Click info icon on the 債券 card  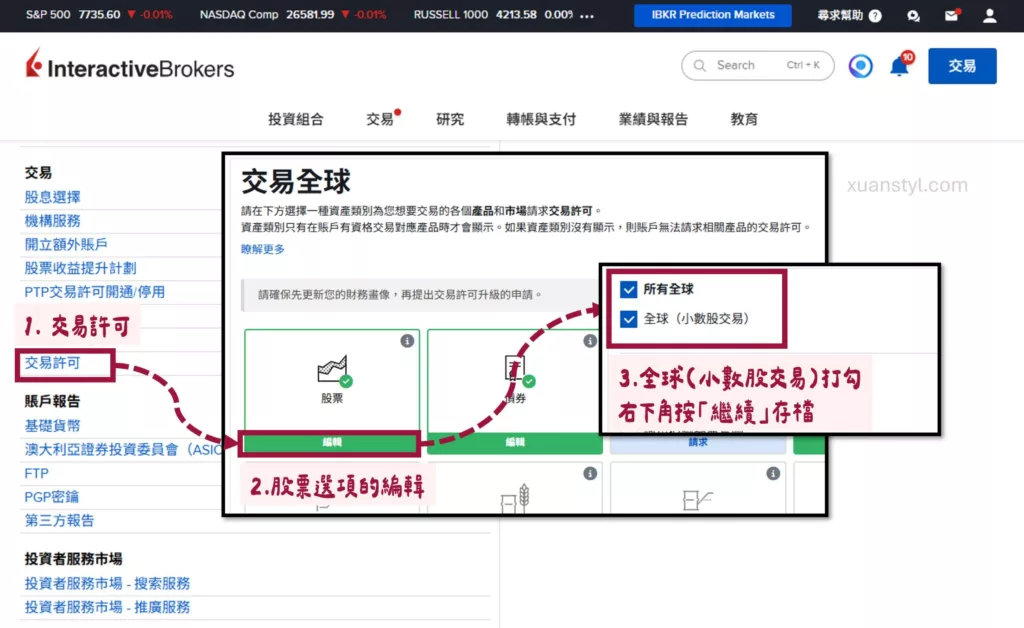click(590, 341)
